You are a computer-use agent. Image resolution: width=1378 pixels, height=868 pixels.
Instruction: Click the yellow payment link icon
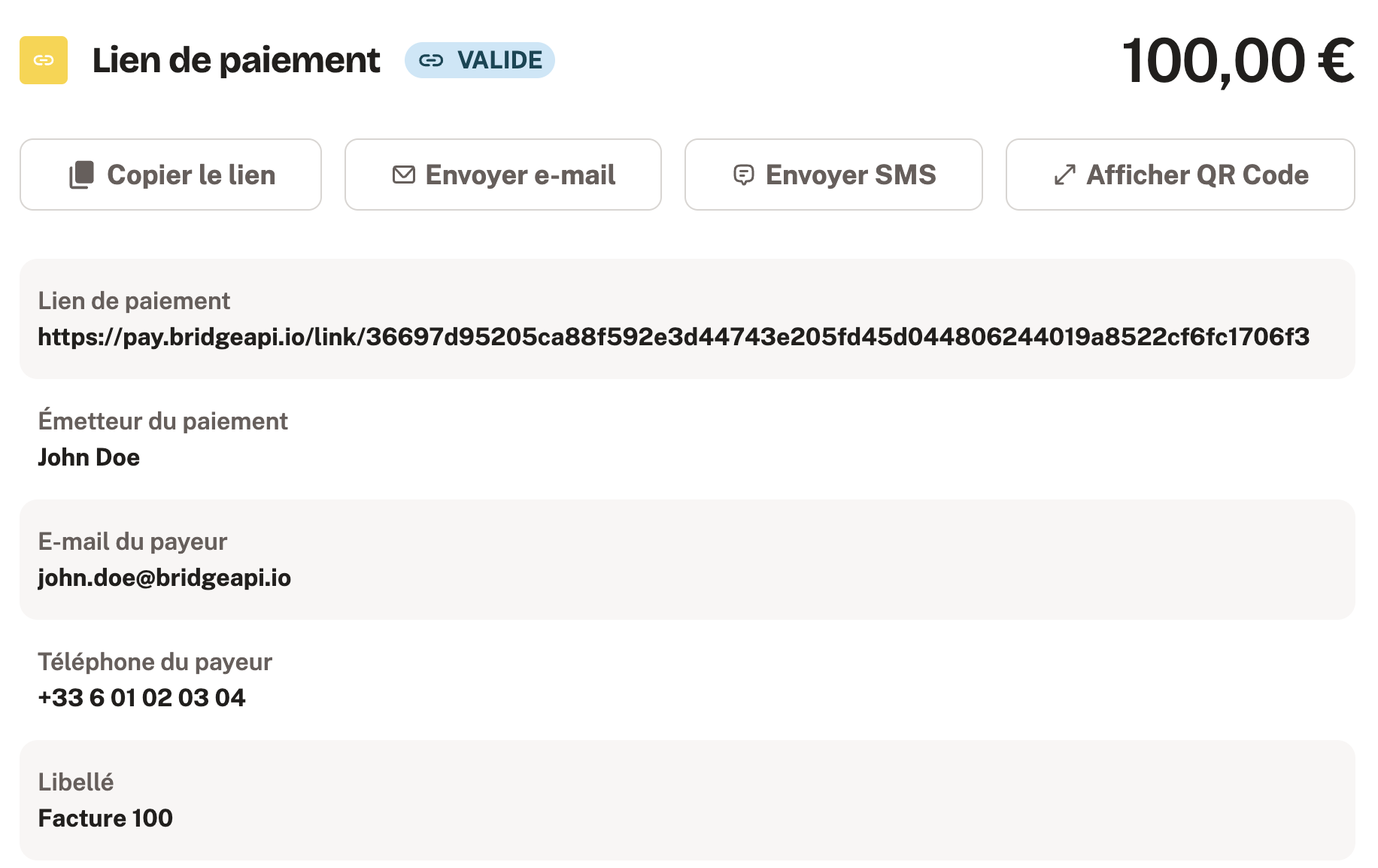click(44, 60)
